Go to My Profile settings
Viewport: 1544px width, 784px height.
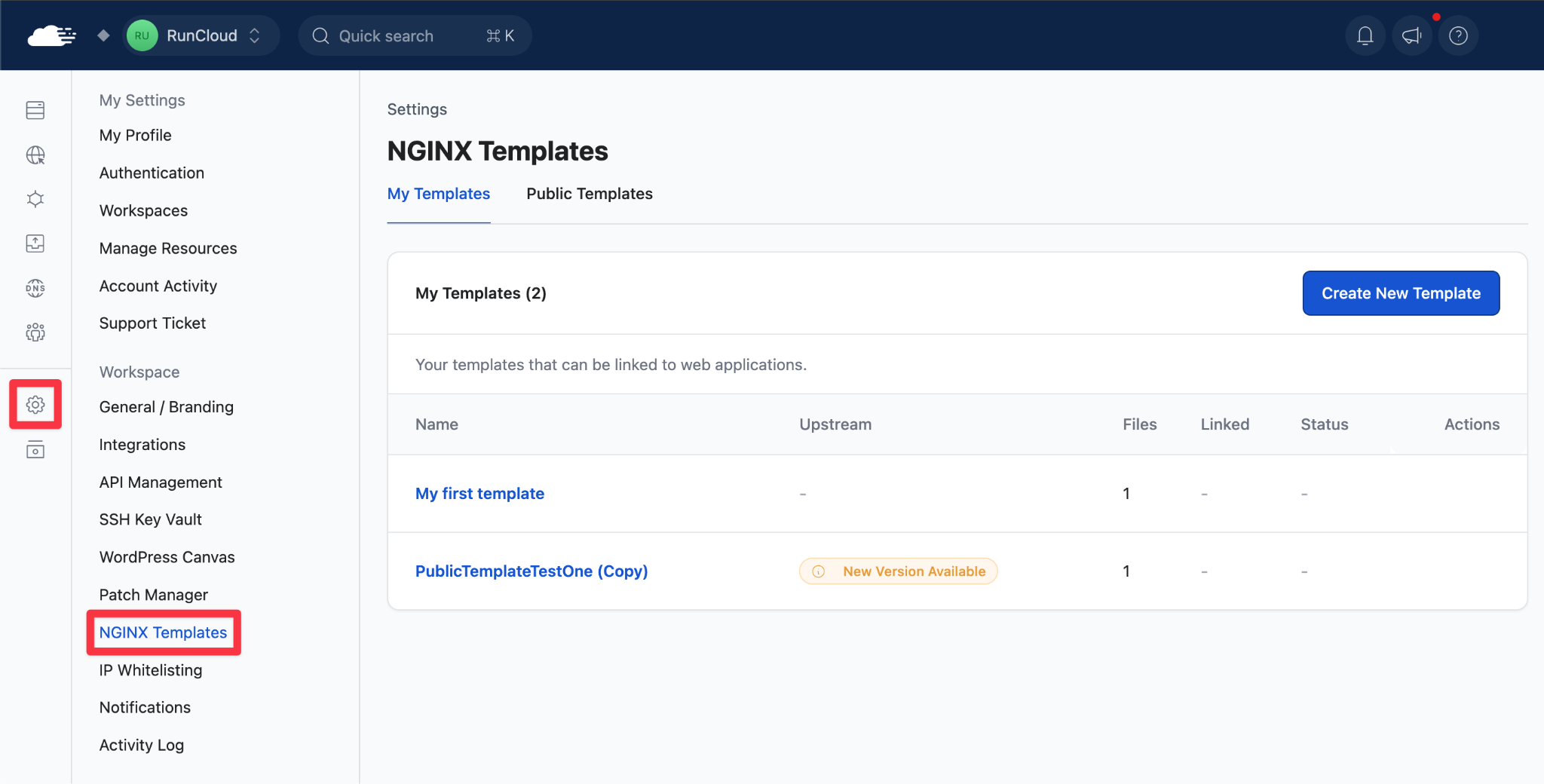point(136,135)
